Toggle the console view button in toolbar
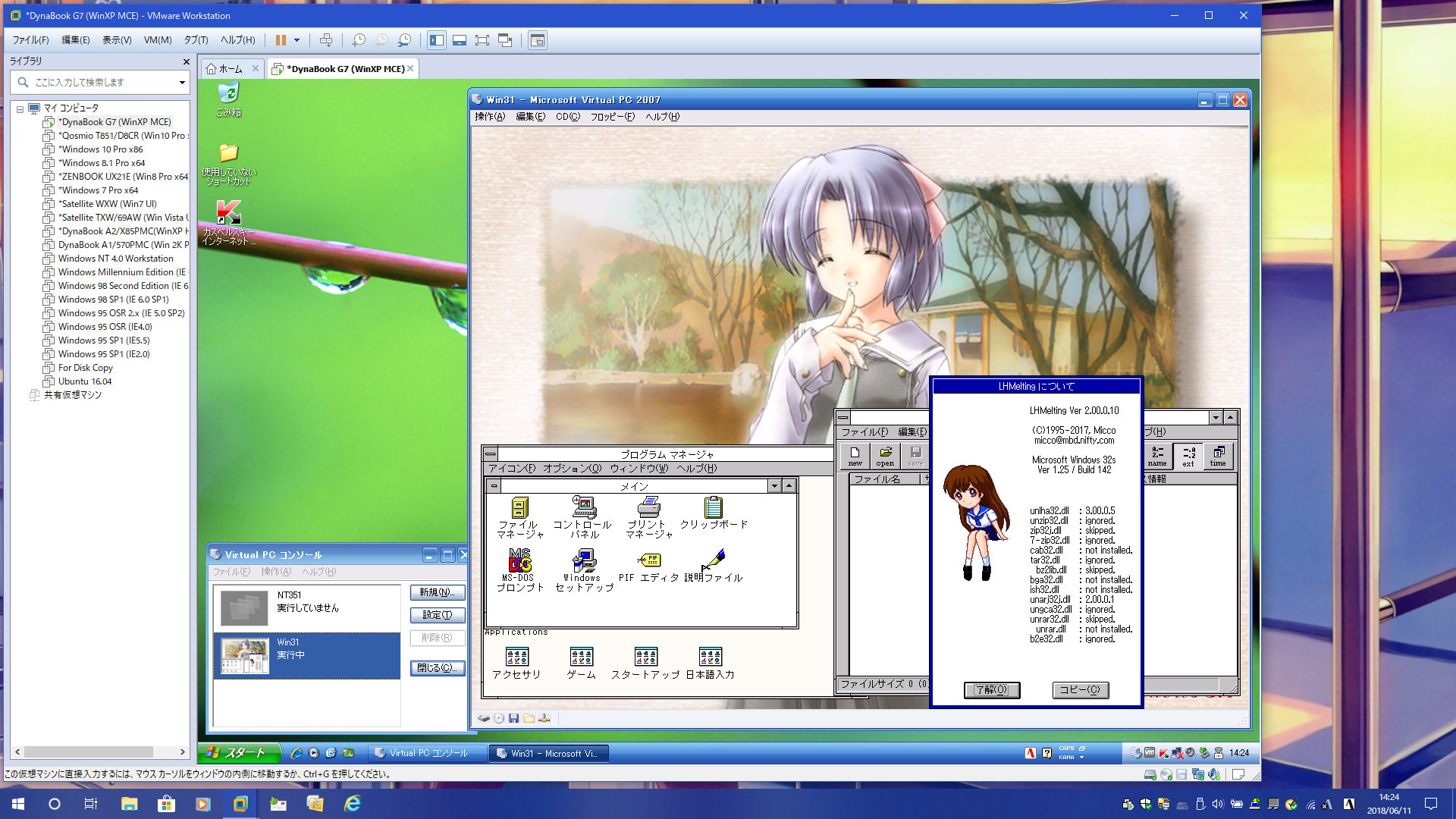This screenshot has height=819, width=1456. [538, 40]
